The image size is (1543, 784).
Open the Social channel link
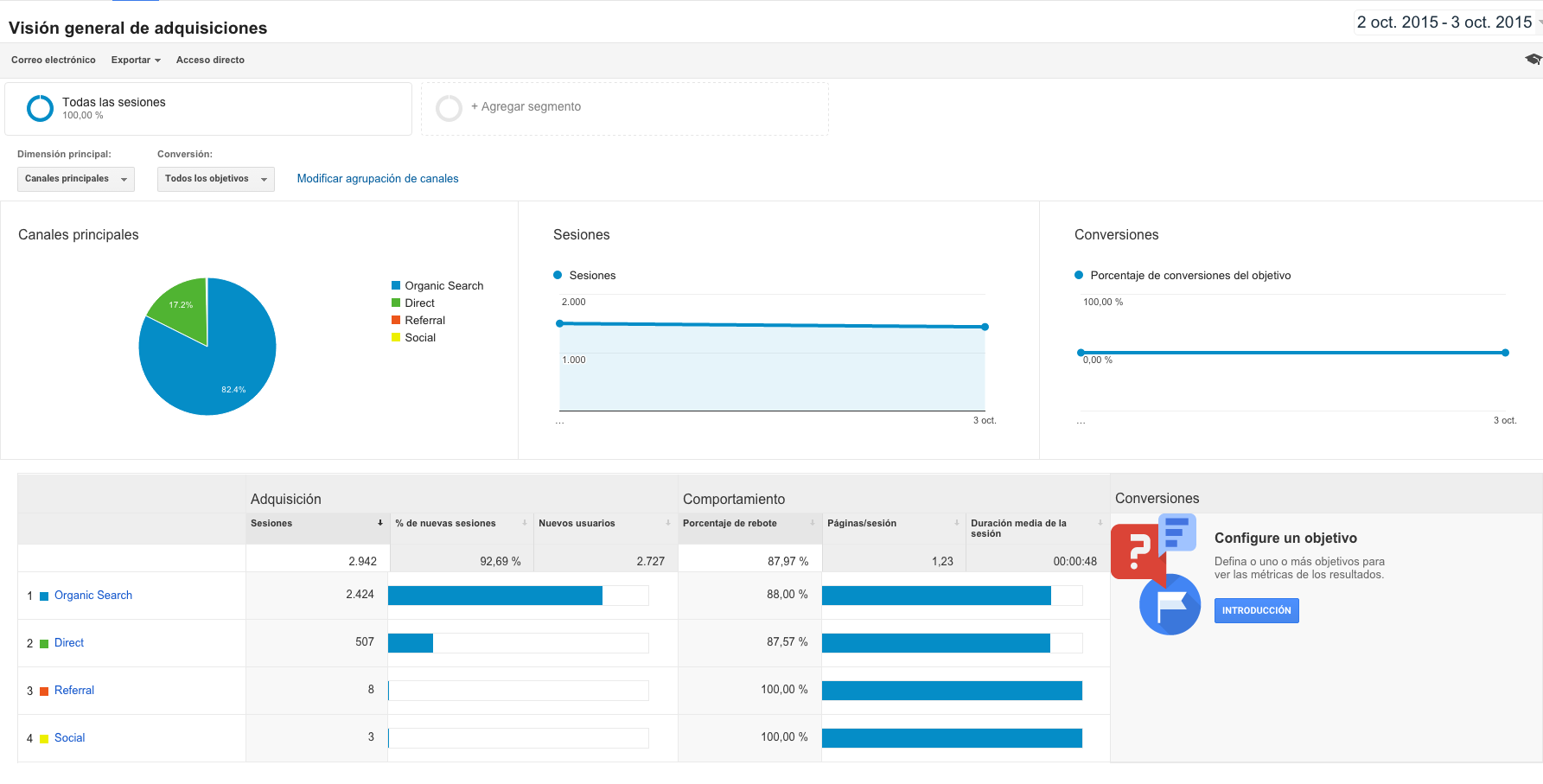point(70,738)
